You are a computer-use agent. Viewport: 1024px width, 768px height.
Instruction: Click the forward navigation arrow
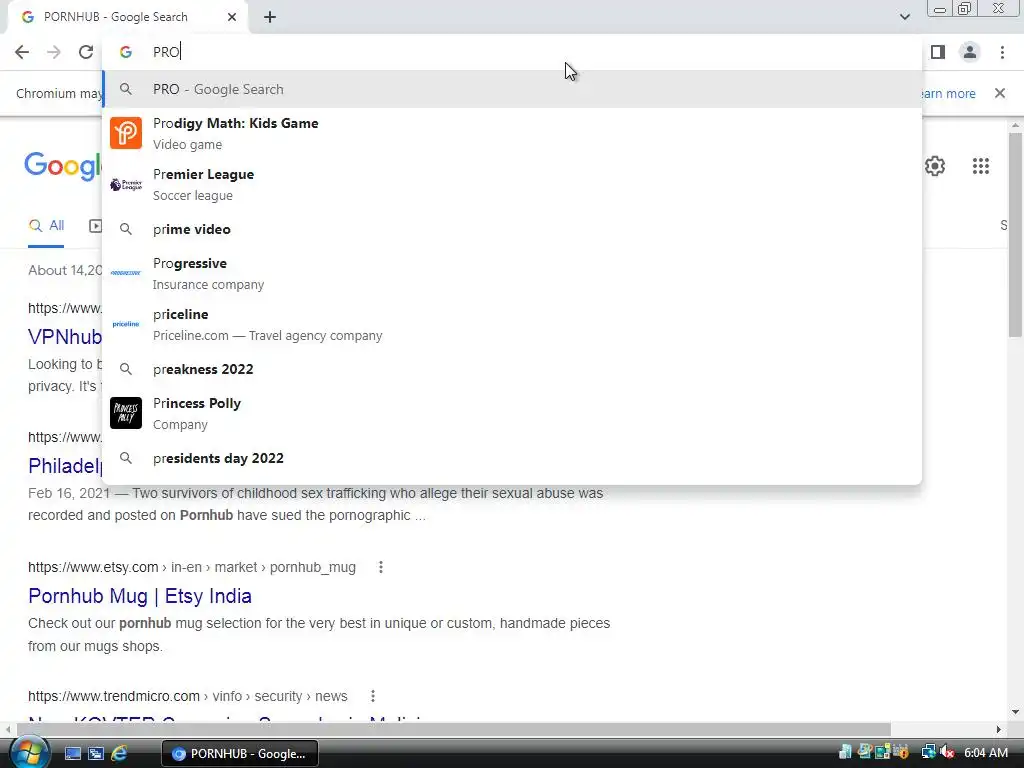[x=54, y=52]
